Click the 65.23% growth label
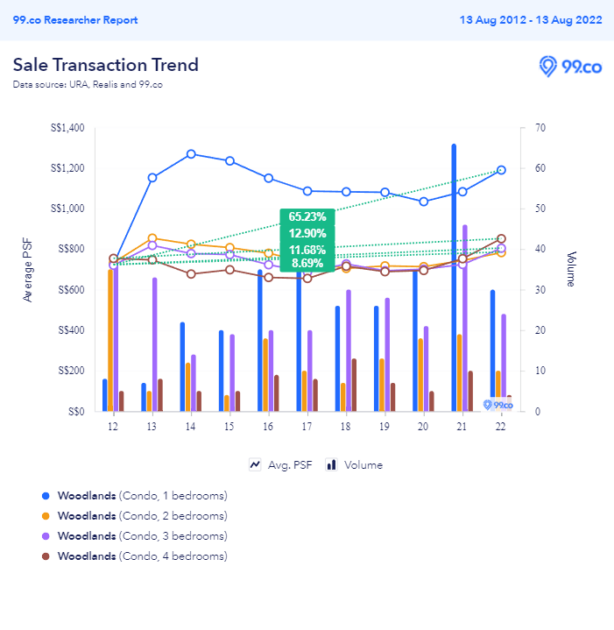The height and width of the screenshot is (630, 614). pyautogui.click(x=307, y=217)
